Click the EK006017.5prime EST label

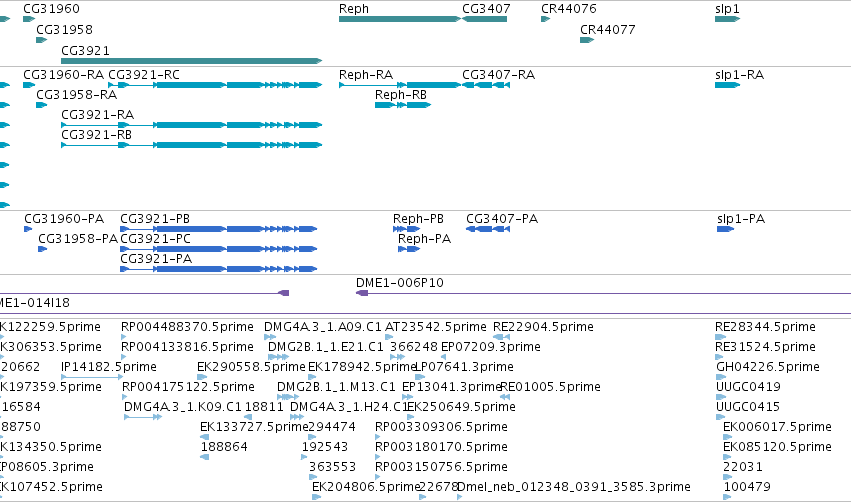[777, 427]
